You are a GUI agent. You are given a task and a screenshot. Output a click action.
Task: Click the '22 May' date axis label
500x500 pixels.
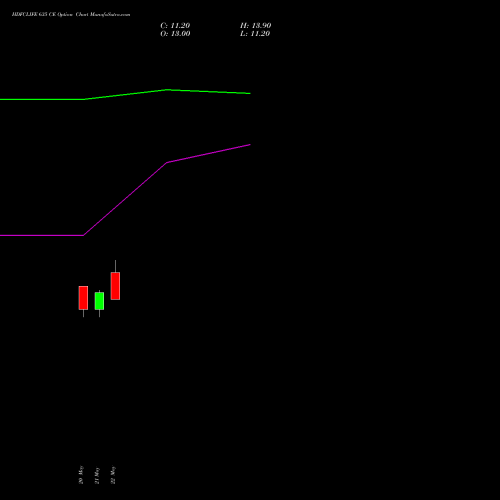pos(113,475)
